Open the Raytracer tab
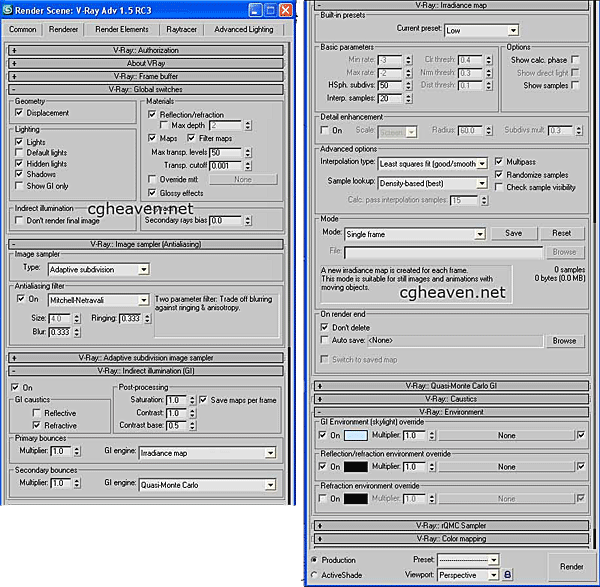 click(x=181, y=29)
